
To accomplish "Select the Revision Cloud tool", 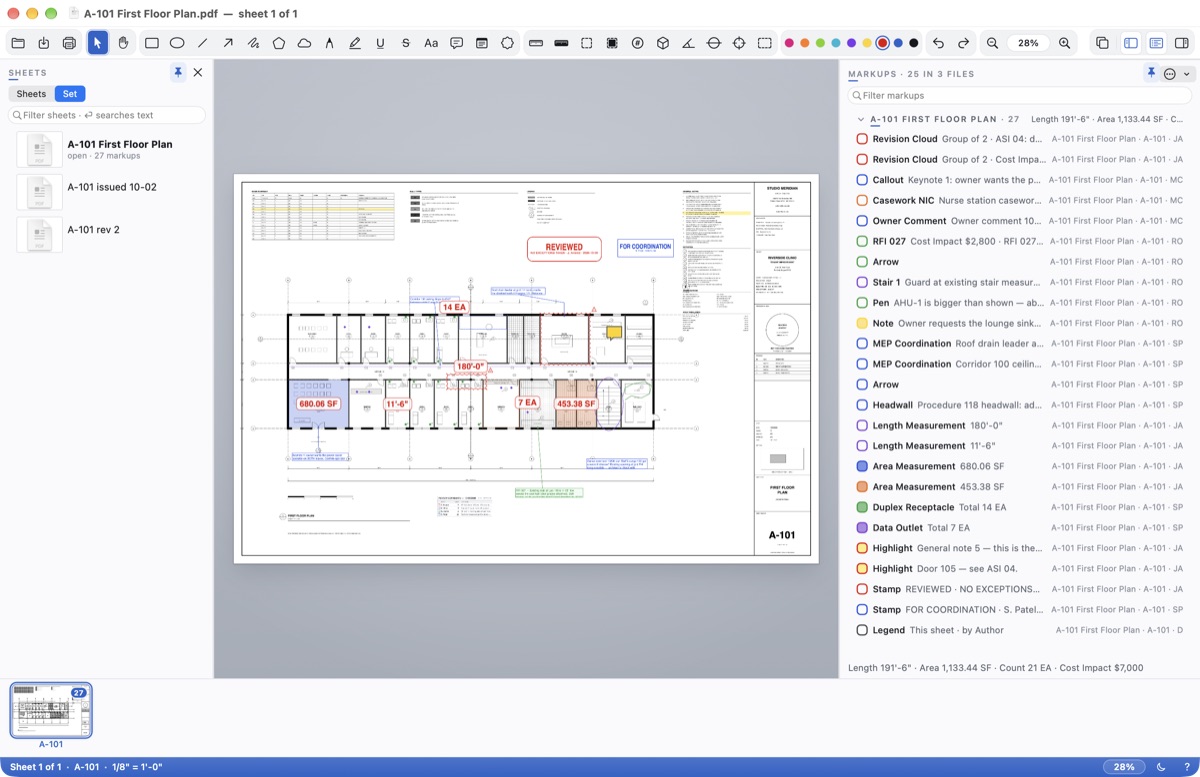I will [x=304, y=43].
